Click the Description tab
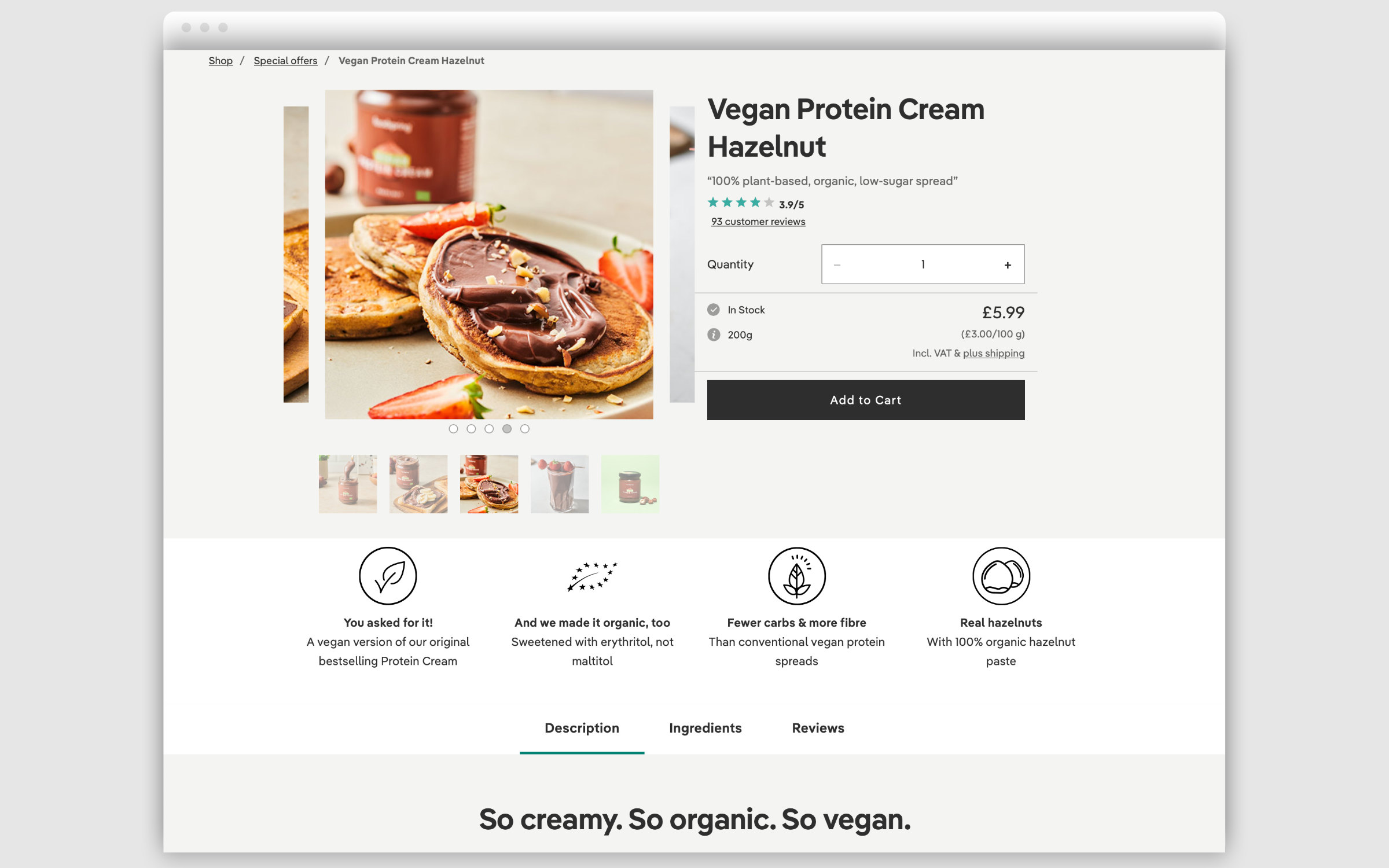The image size is (1389, 868). pyautogui.click(x=582, y=728)
